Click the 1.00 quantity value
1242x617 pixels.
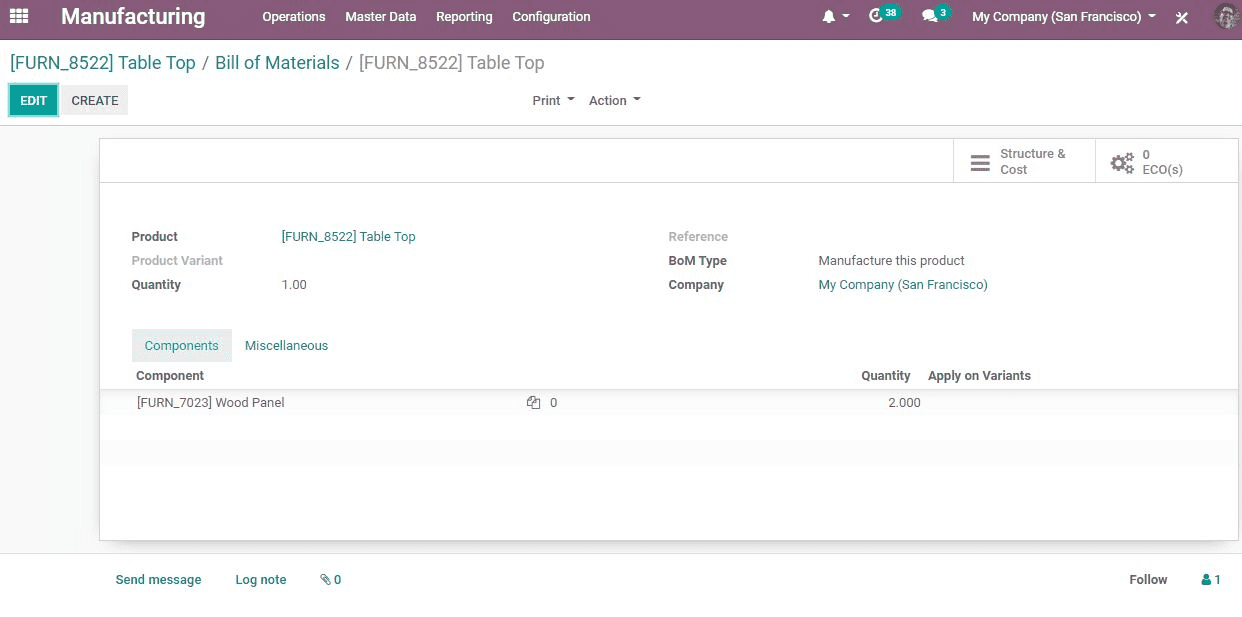(294, 285)
